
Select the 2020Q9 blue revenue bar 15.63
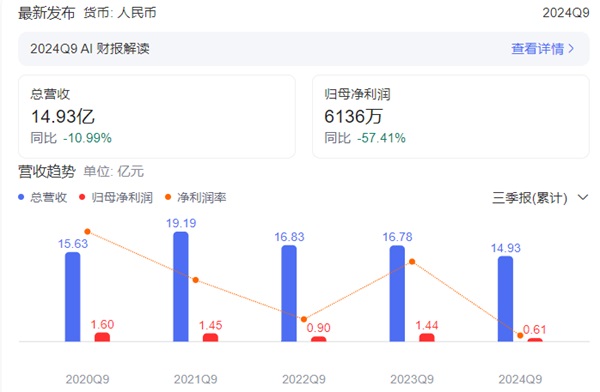click(x=73, y=297)
